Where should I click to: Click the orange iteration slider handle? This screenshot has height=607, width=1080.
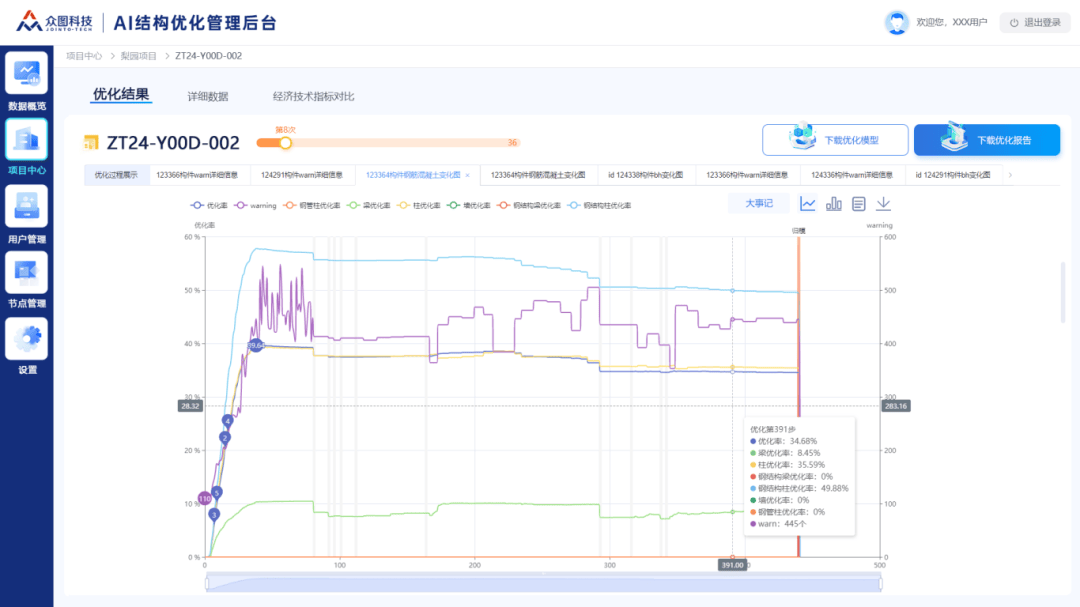point(286,143)
